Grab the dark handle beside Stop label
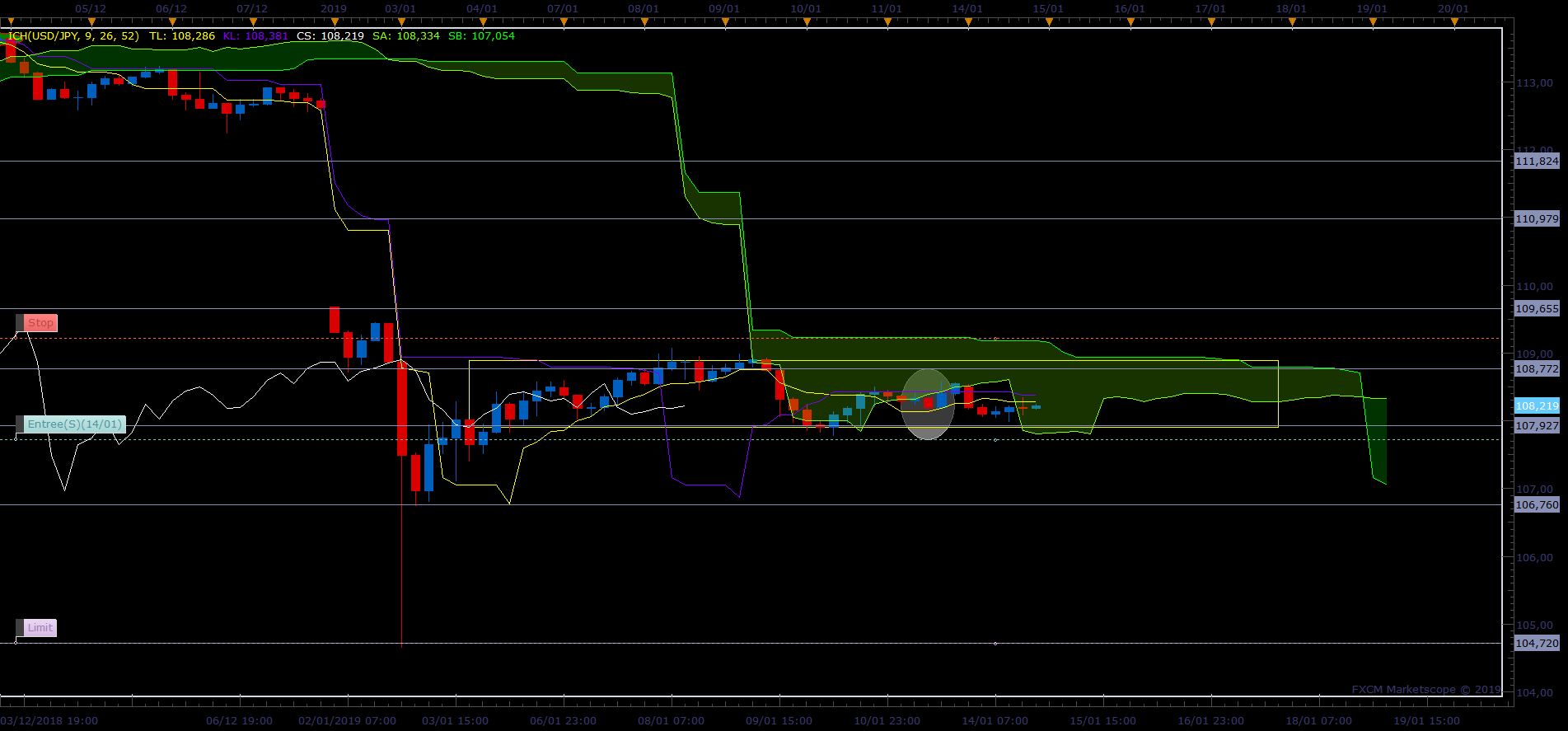 coord(20,323)
